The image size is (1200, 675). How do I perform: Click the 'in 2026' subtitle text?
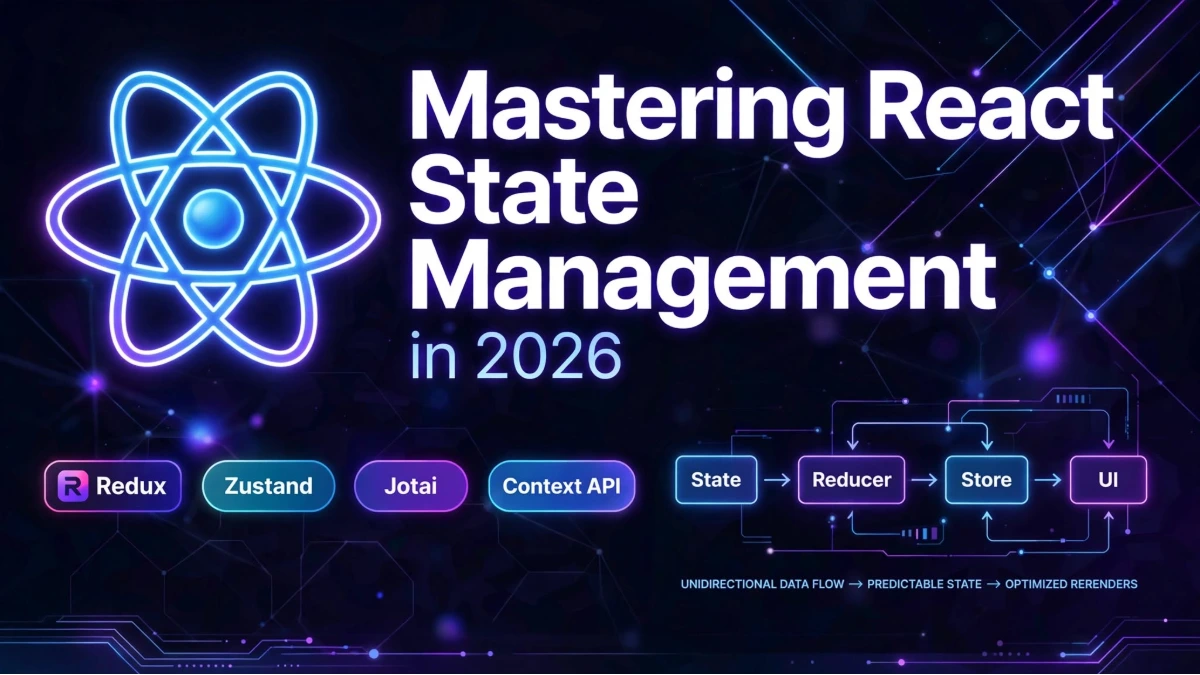515,356
